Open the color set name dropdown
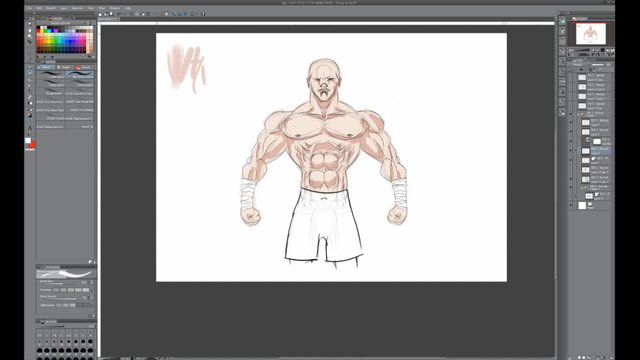Image resolution: width=640 pixels, height=360 pixels. (x=61, y=23)
